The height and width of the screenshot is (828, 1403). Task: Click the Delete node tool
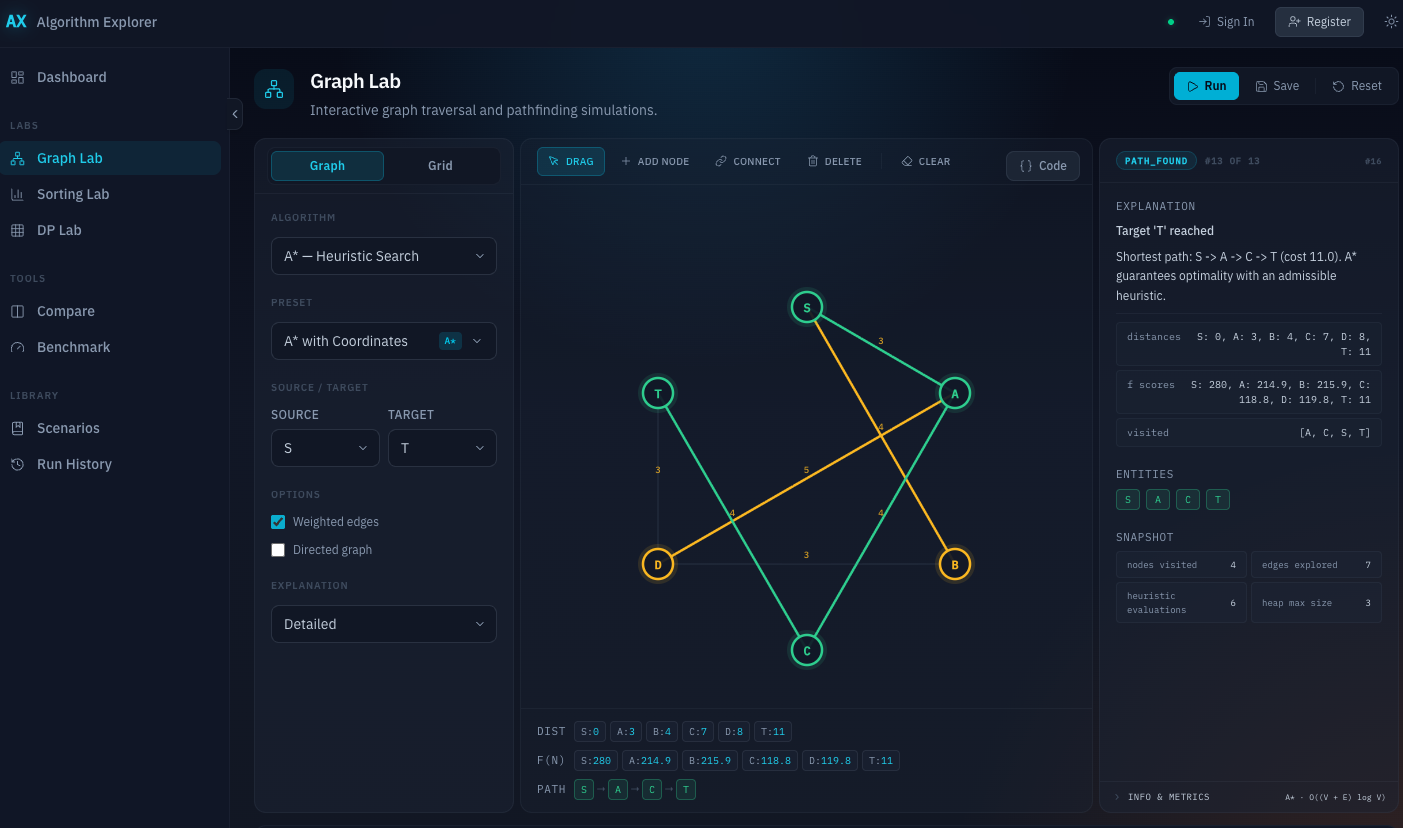click(834, 160)
